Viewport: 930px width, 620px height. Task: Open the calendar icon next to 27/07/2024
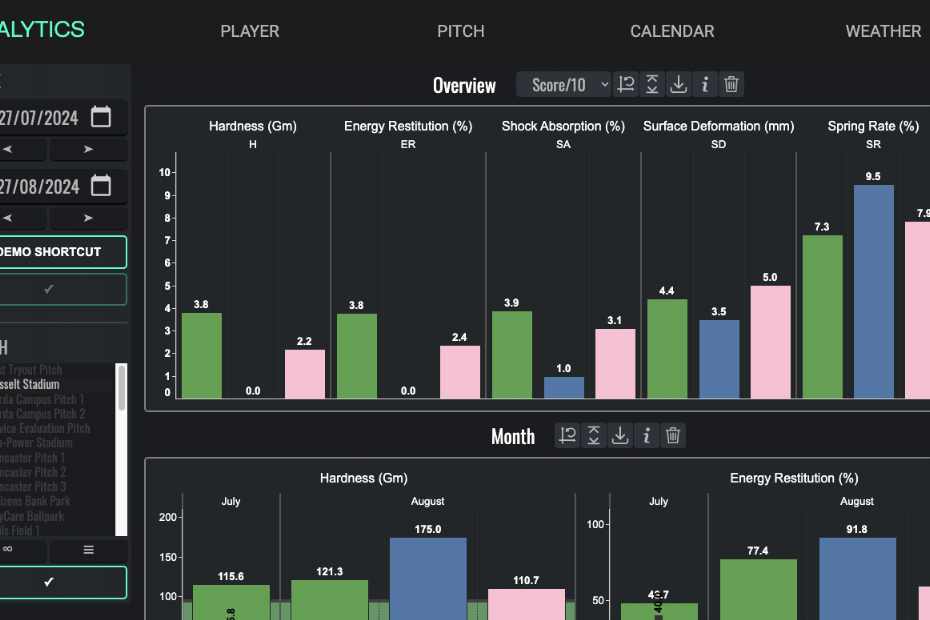point(100,116)
